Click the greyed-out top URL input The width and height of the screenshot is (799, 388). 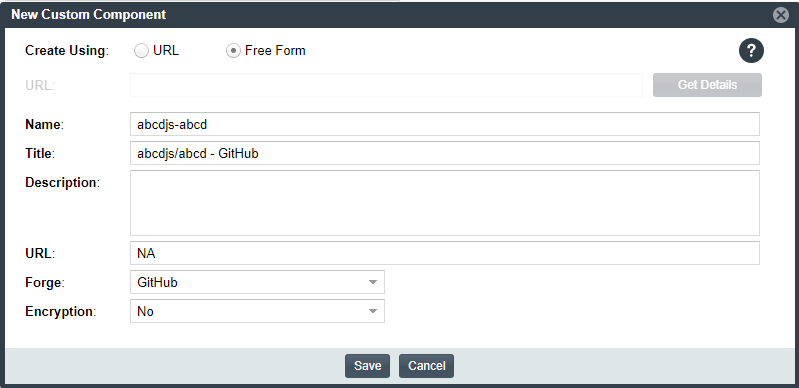pyautogui.click(x=386, y=85)
